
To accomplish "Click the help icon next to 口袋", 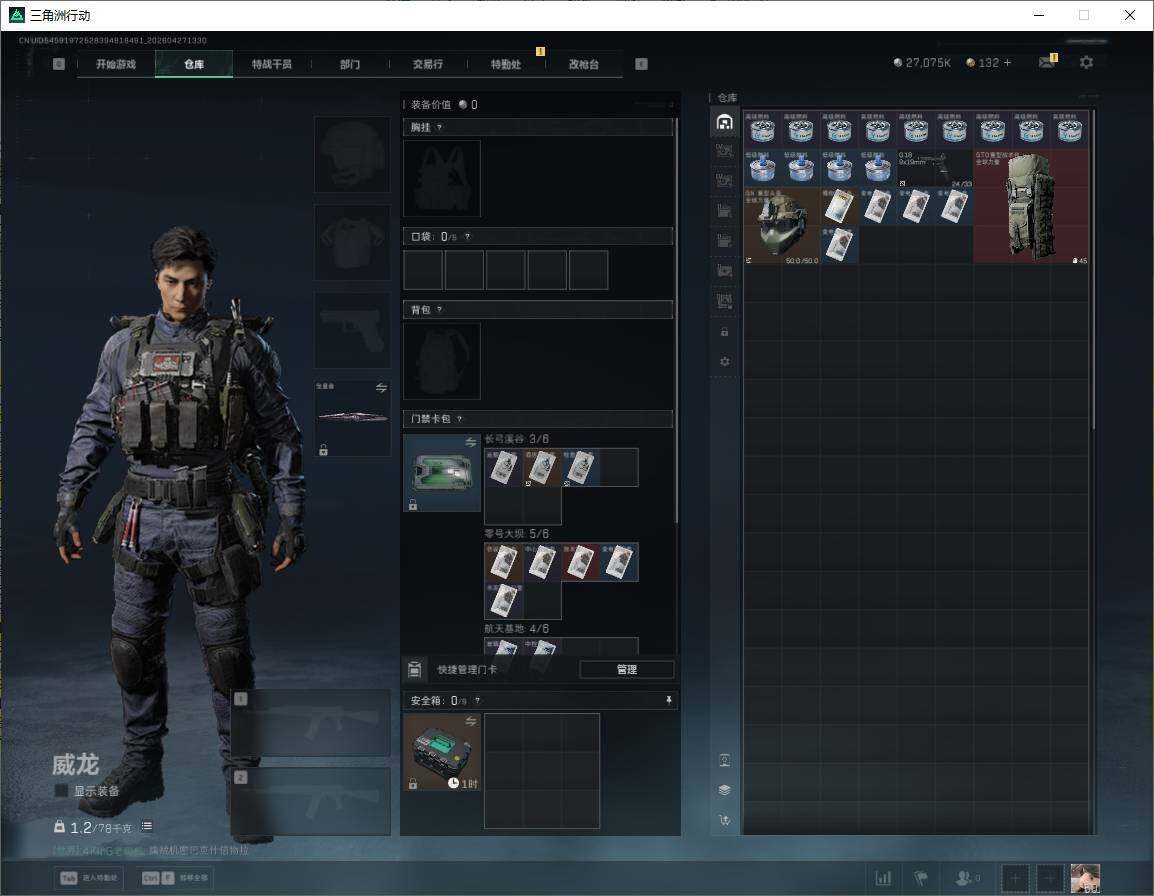I will pyautogui.click(x=467, y=236).
